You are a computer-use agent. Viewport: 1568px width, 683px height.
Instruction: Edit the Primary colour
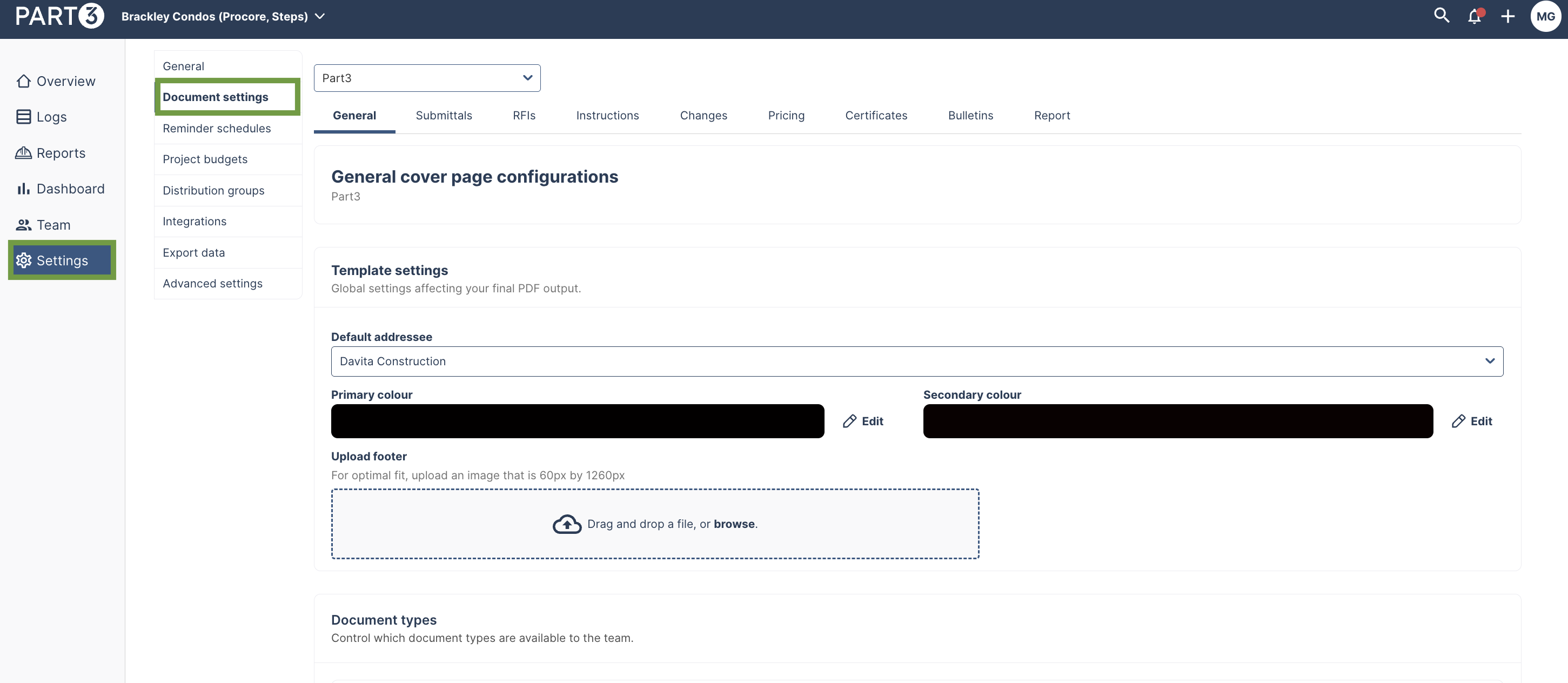[863, 421]
